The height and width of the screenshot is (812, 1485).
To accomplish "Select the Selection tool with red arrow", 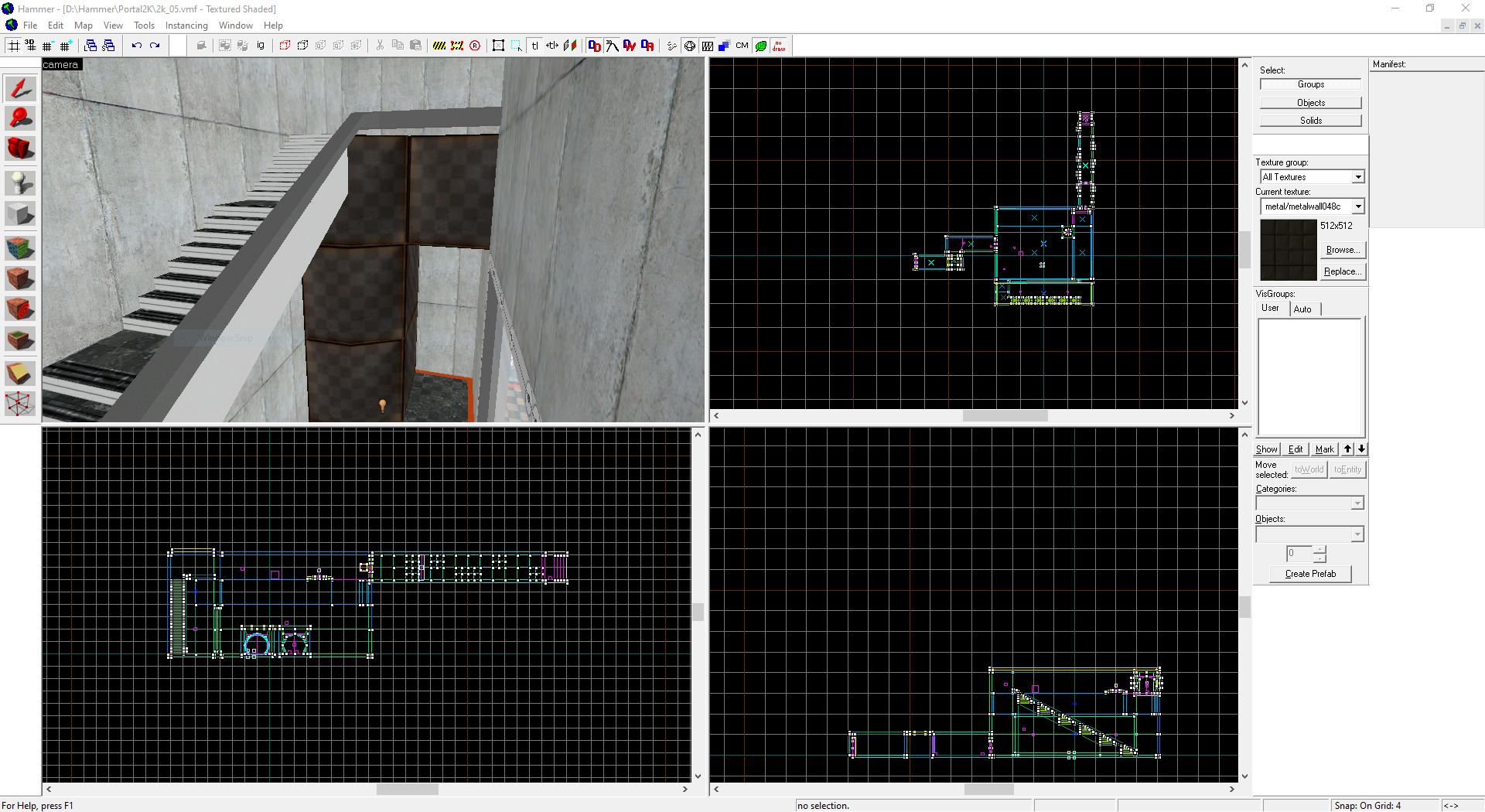I will pyautogui.click(x=20, y=88).
